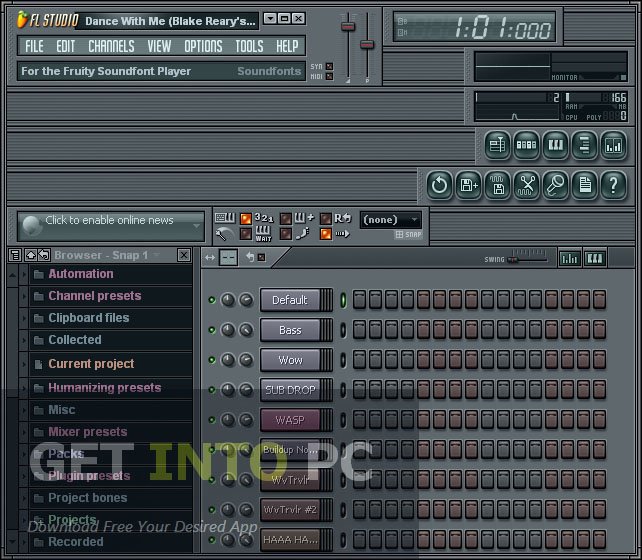Open the TOOLS menu
This screenshot has width=642, height=560.
click(249, 46)
